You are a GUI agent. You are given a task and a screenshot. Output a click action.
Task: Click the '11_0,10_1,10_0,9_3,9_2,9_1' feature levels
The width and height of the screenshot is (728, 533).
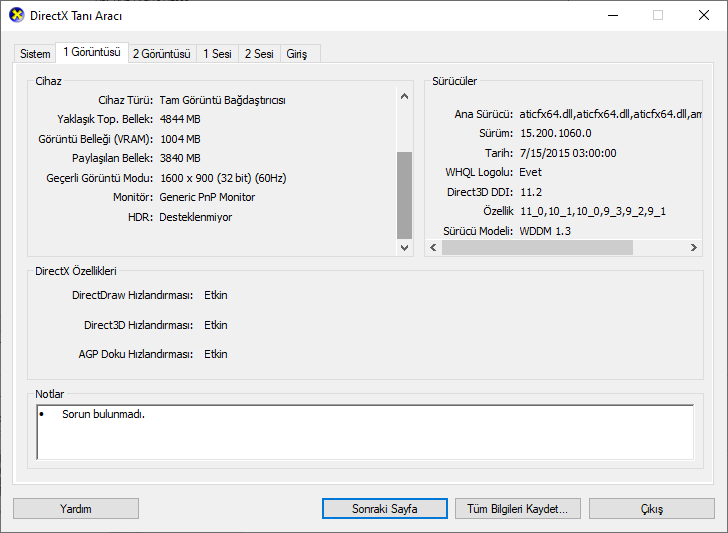pyautogui.click(x=593, y=212)
